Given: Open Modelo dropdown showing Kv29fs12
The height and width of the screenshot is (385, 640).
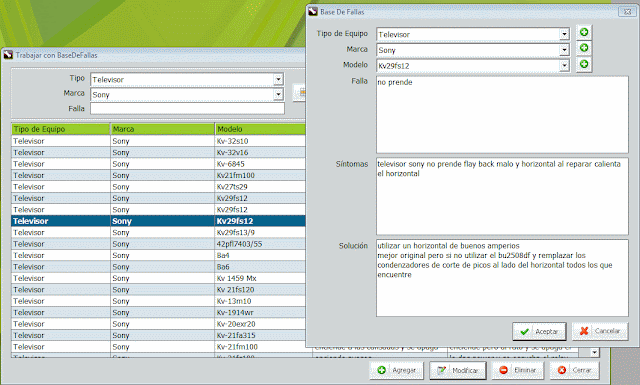Looking at the screenshot, I should click(x=564, y=65).
